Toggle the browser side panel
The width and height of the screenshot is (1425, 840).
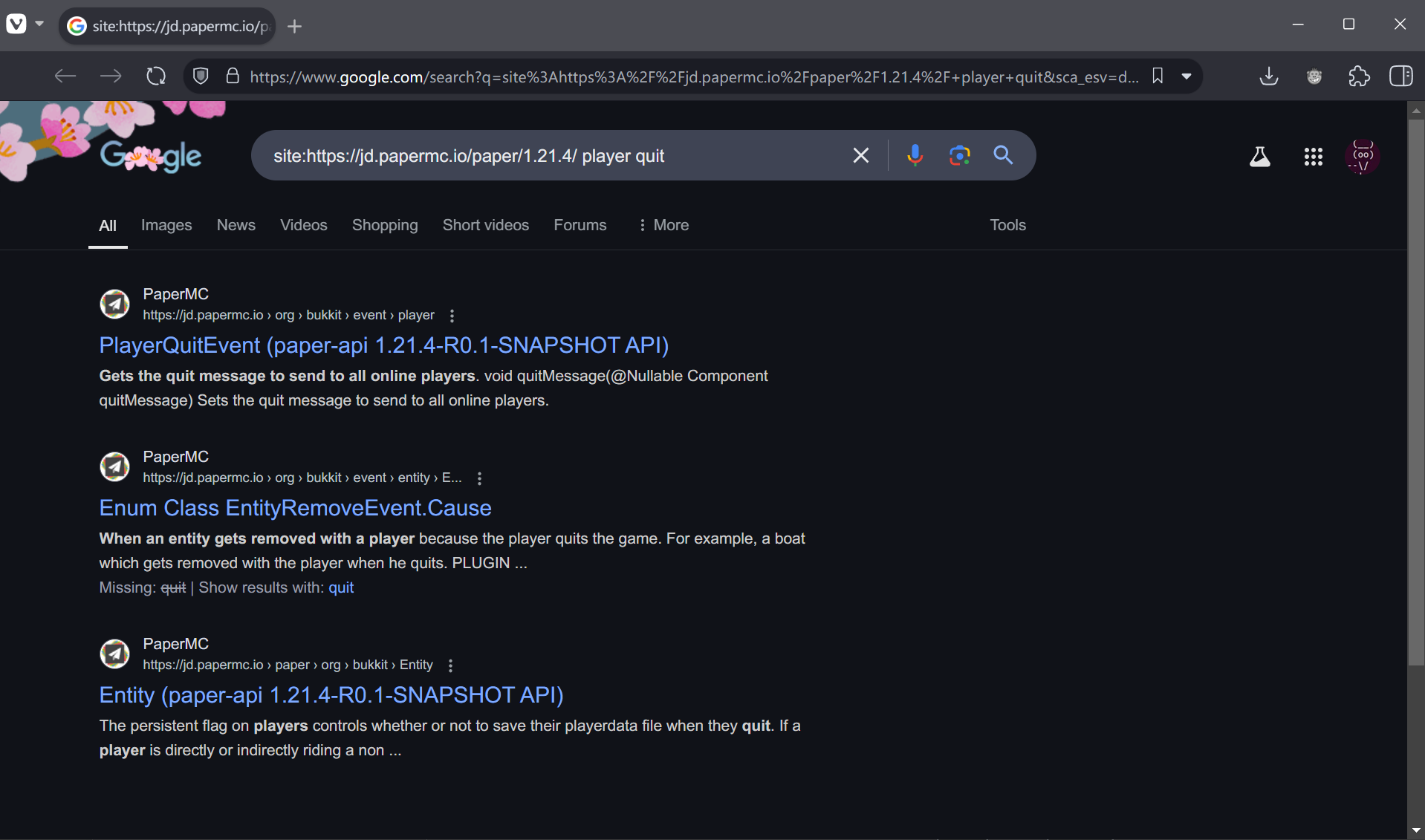(1400, 76)
